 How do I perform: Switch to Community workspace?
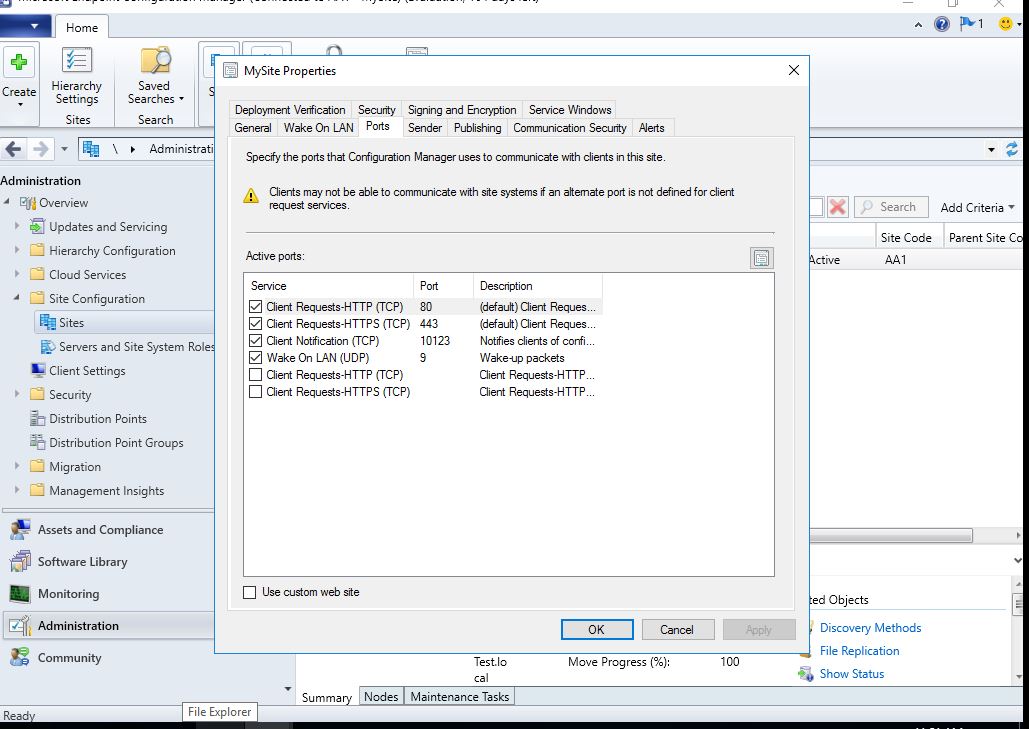tap(70, 657)
